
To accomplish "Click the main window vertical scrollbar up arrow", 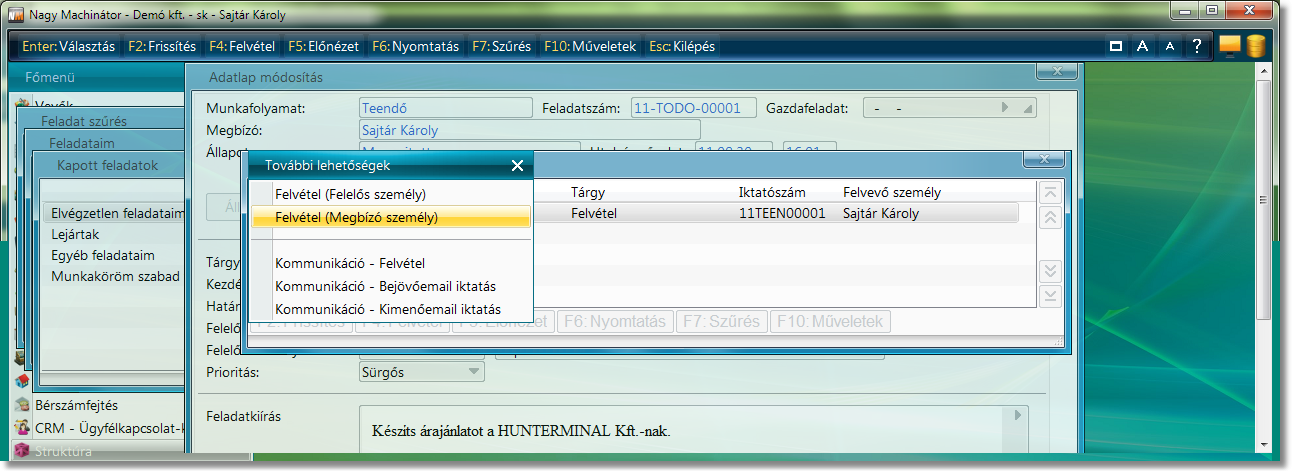I will pyautogui.click(x=1263, y=73).
